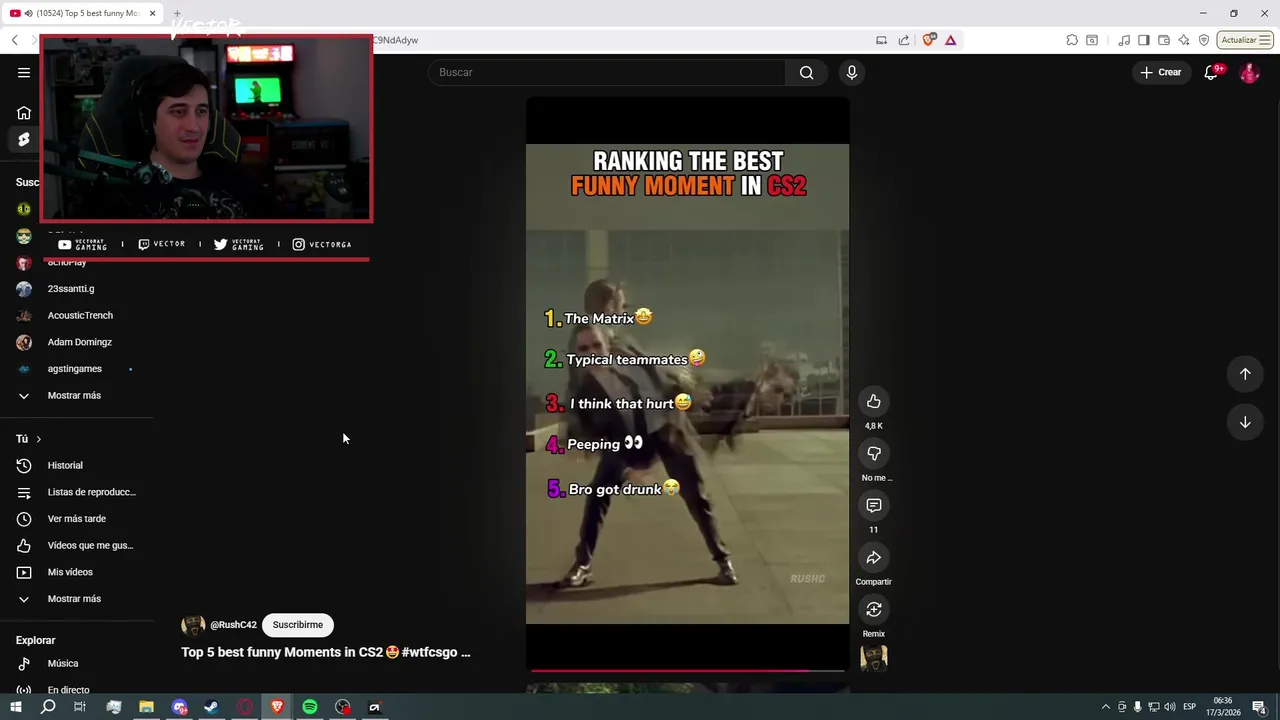This screenshot has width=1280, height=720.
Task: Open Shorts in the sidebar
Action: (24, 139)
